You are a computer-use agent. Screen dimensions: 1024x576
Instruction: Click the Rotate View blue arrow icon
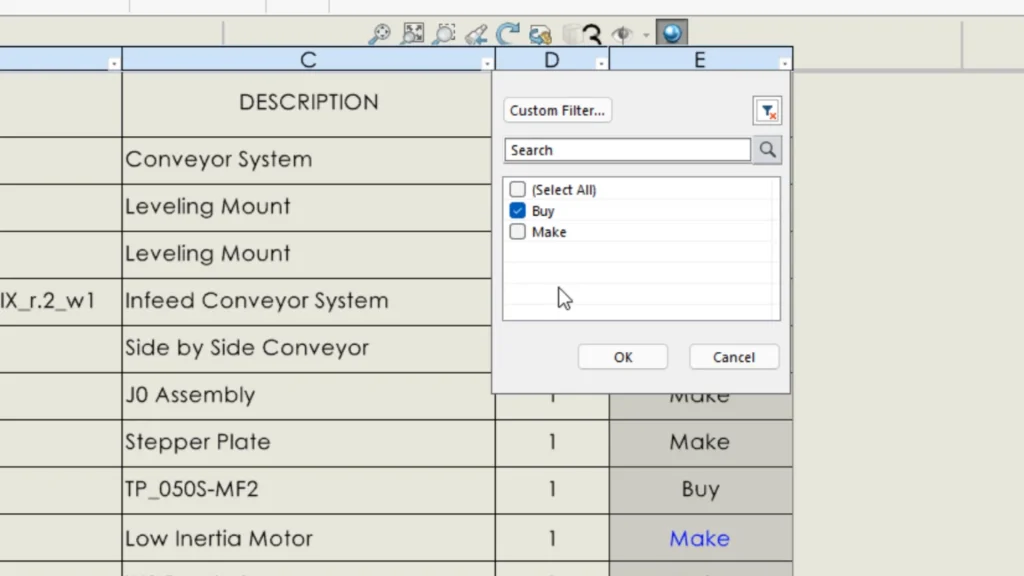(508, 35)
